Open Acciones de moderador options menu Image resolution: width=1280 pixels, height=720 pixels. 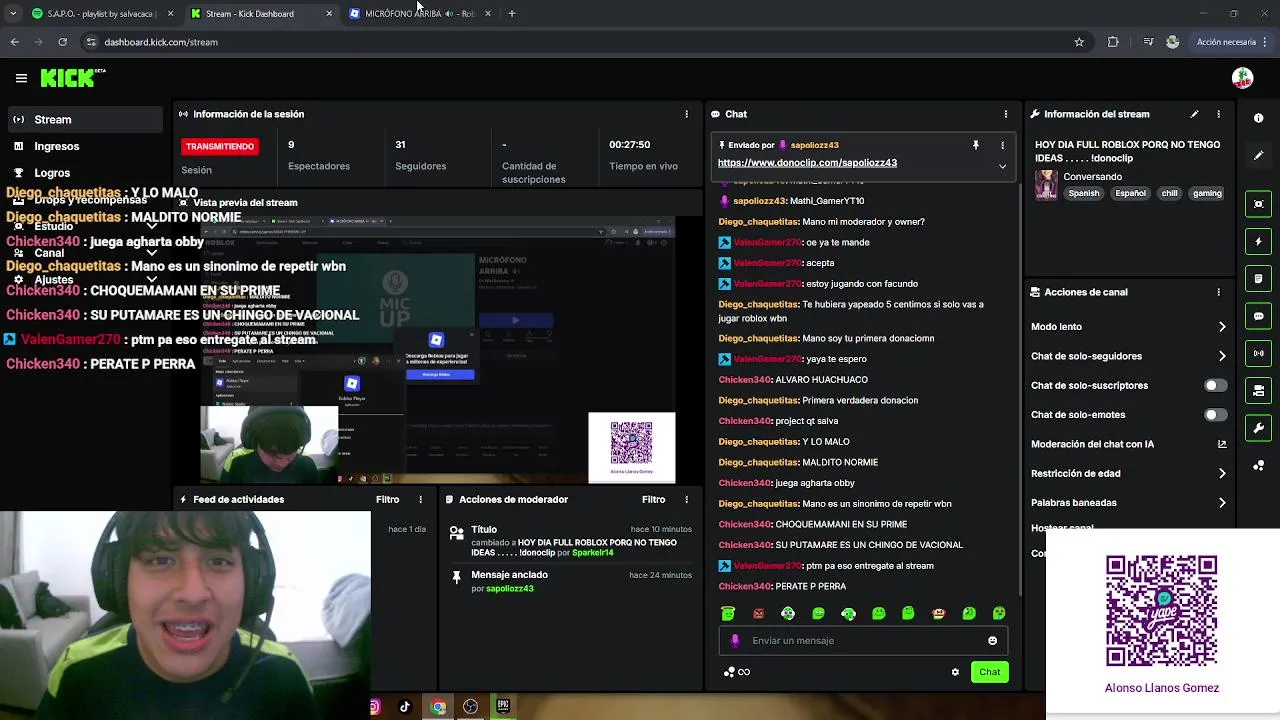tap(686, 499)
